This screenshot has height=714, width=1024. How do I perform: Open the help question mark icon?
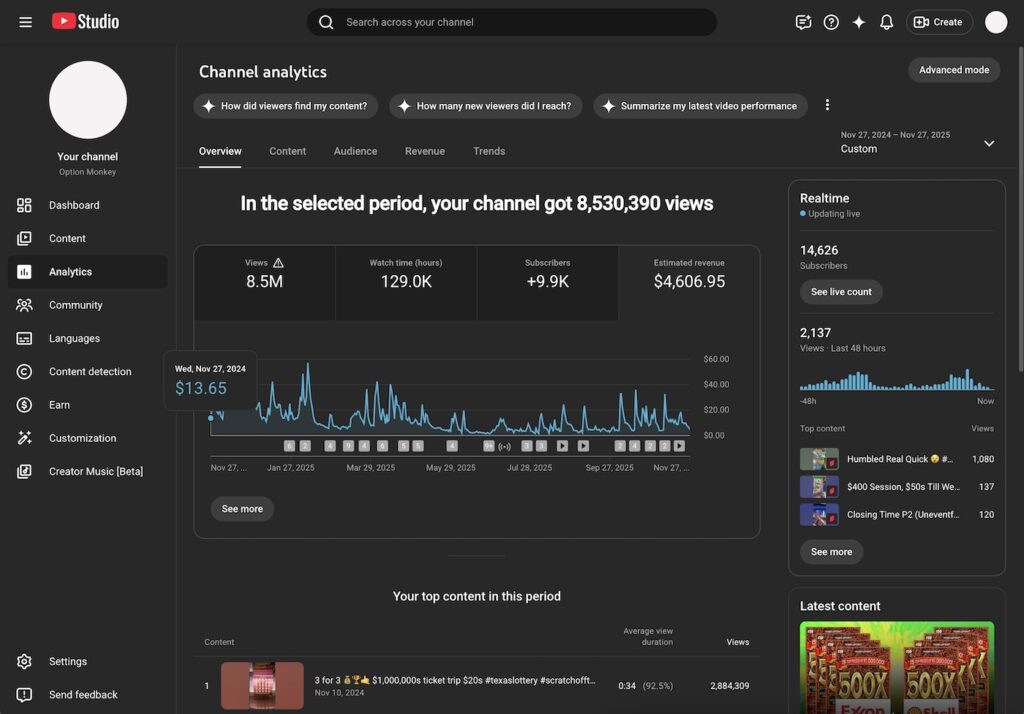831,22
